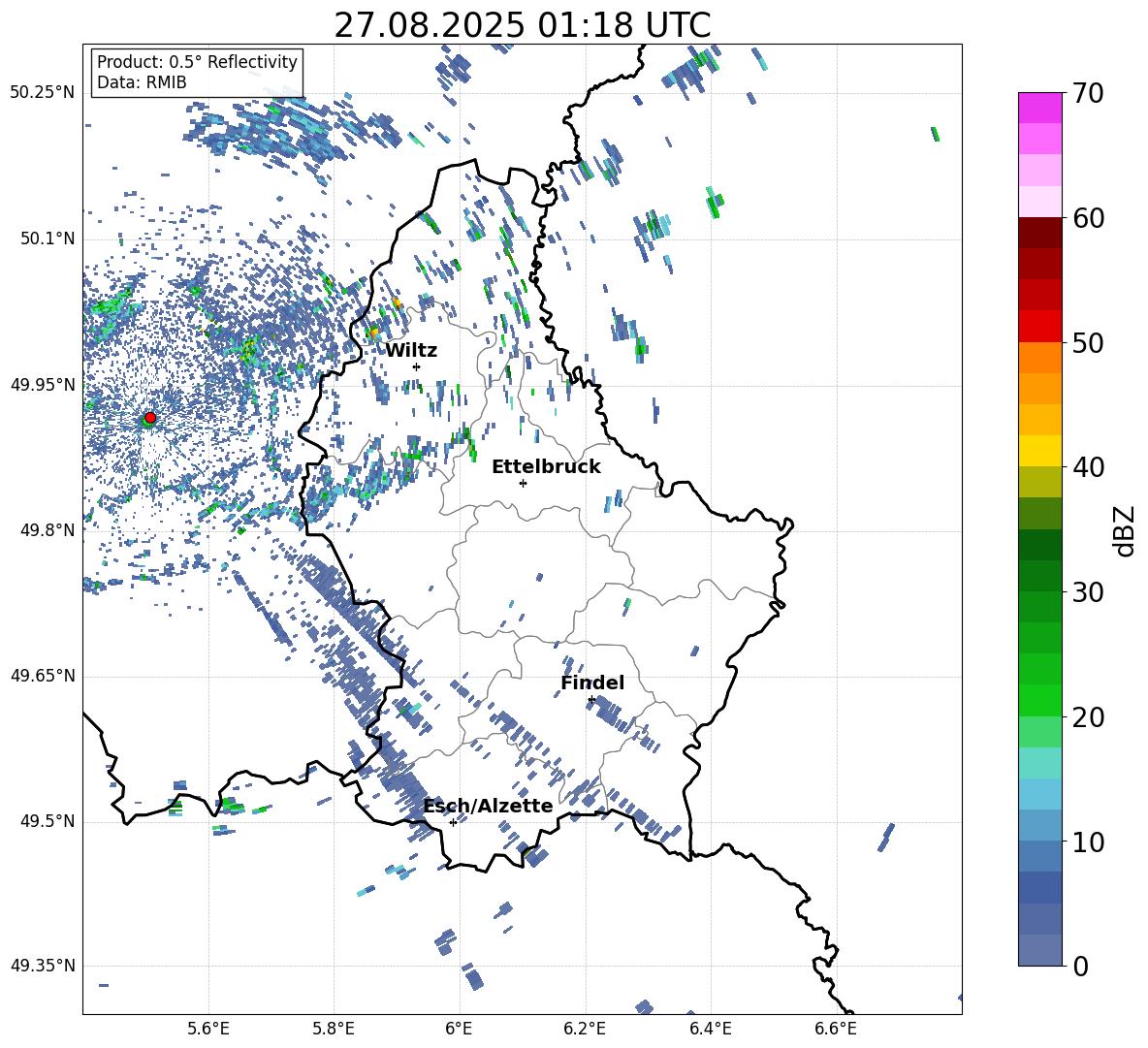Click the 49.35°N latitude label
The height and width of the screenshot is (1048, 1148).
click(43, 966)
